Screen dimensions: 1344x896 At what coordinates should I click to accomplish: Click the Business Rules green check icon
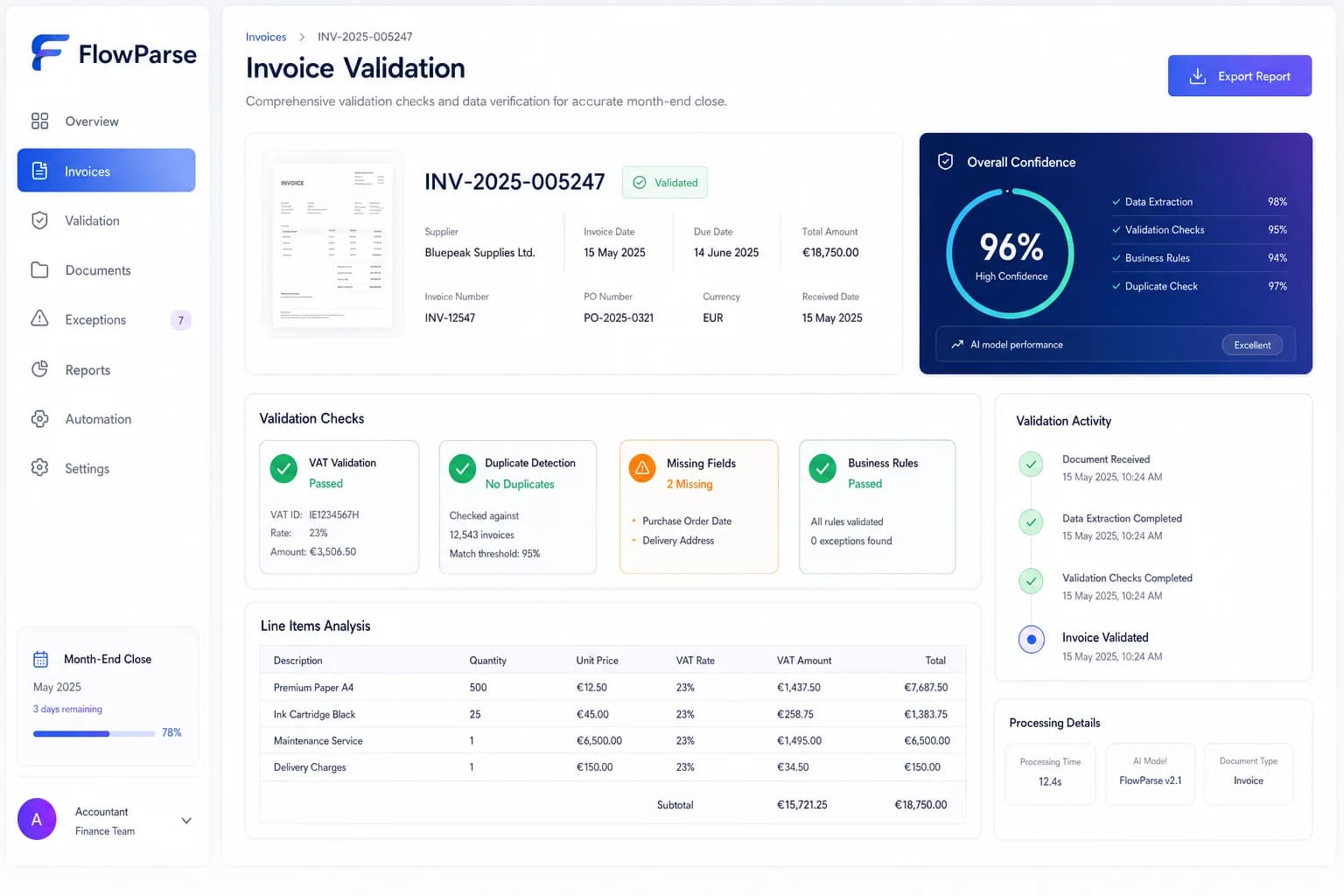(x=822, y=469)
